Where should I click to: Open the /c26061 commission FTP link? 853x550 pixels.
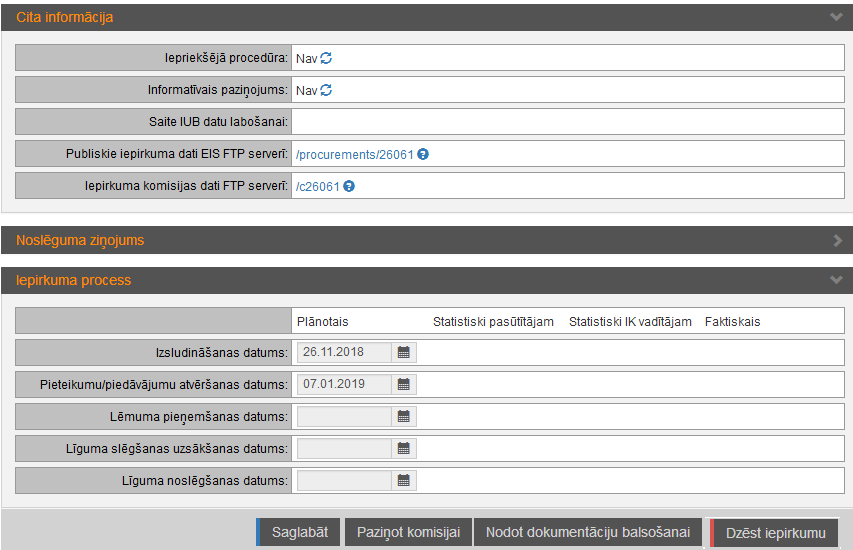click(317, 187)
